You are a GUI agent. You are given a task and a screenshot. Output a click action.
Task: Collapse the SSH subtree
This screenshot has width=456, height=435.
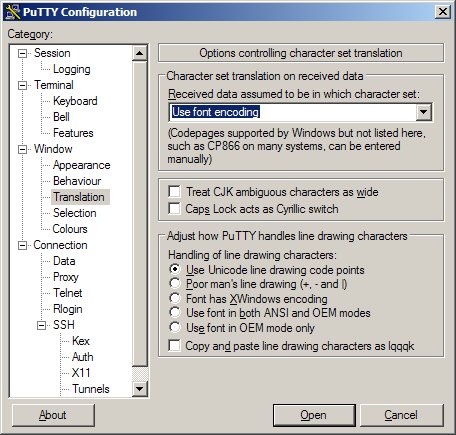(41, 325)
